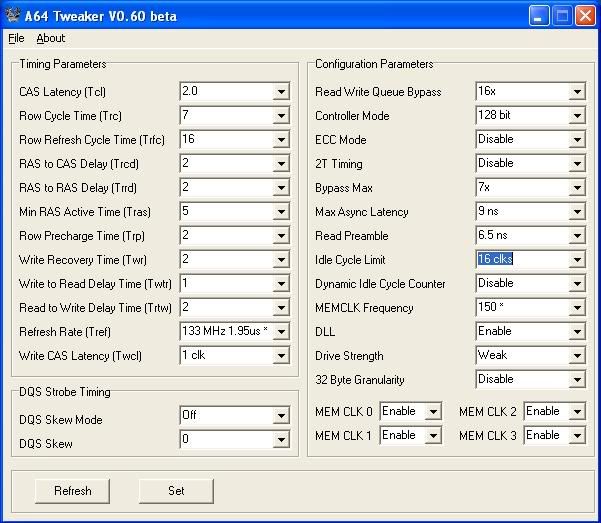This screenshot has height=523, width=601.
Task: Open the MEM CLK 0 dropdown
Action: pyautogui.click(x=434, y=412)
